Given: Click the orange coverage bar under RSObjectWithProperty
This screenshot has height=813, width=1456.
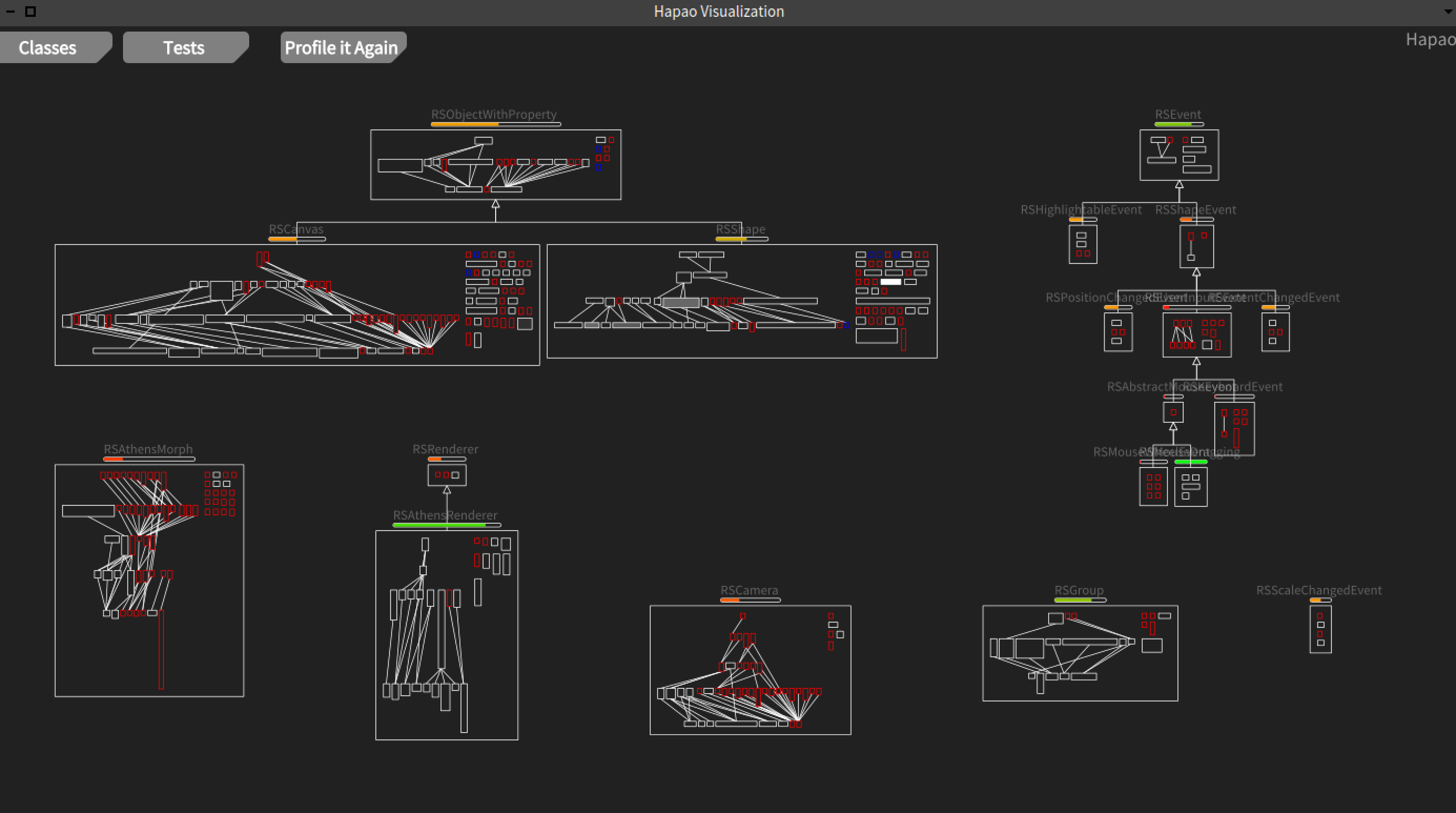Looking at the screenshot, I should click(x=465, y=125).
